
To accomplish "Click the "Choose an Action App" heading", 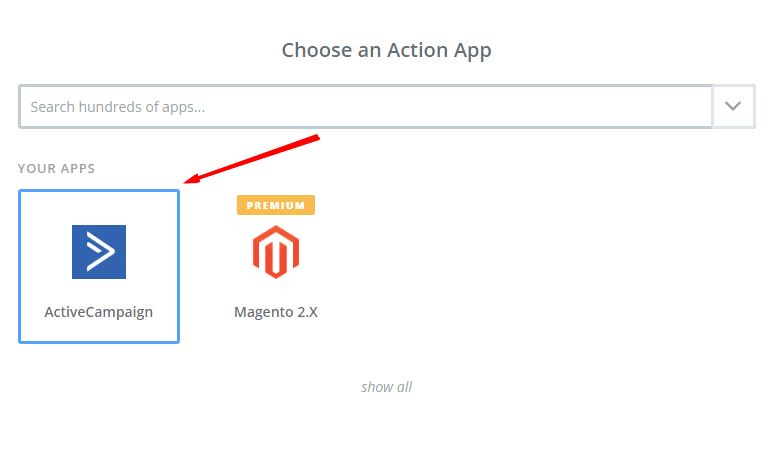I will pyautogui.click(x=386, y=50).
